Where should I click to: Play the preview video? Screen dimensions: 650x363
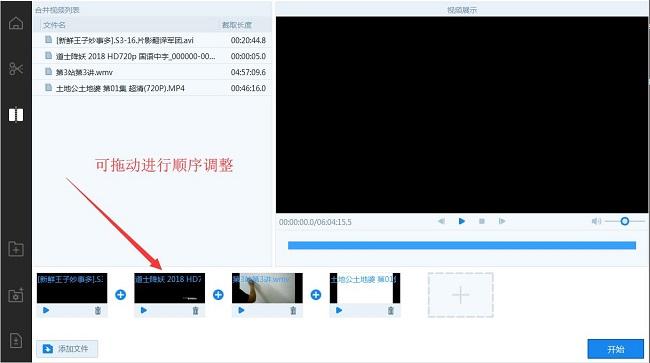462,221
